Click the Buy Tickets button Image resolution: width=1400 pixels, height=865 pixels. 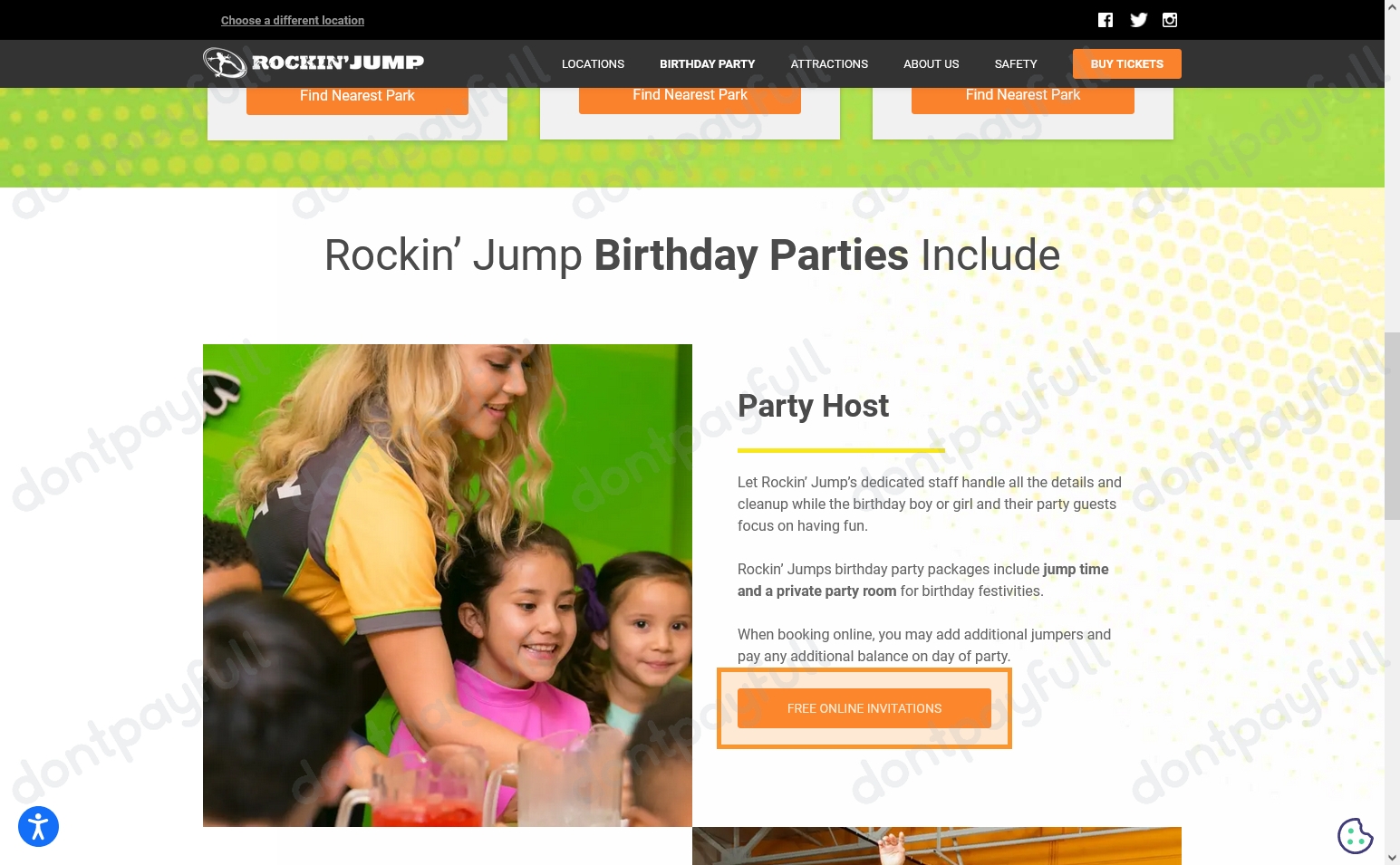point(1126,64)
